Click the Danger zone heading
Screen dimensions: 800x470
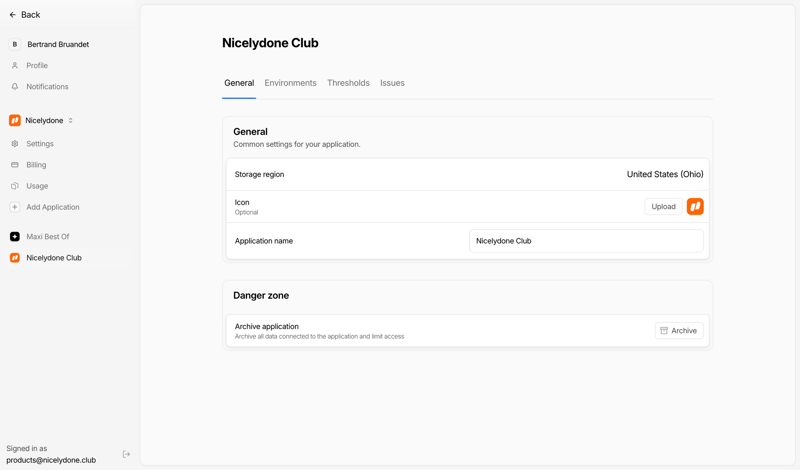pos(261,295)
